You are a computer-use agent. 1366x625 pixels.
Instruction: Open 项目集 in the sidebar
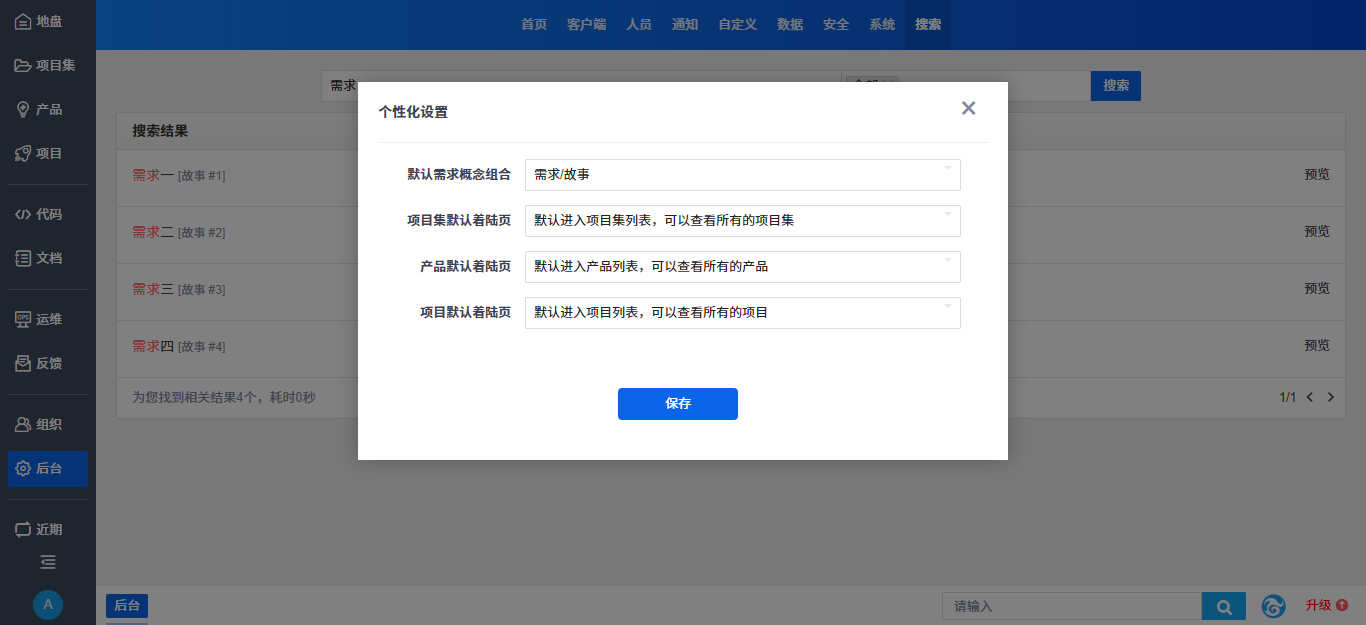[x=48, y=65]
